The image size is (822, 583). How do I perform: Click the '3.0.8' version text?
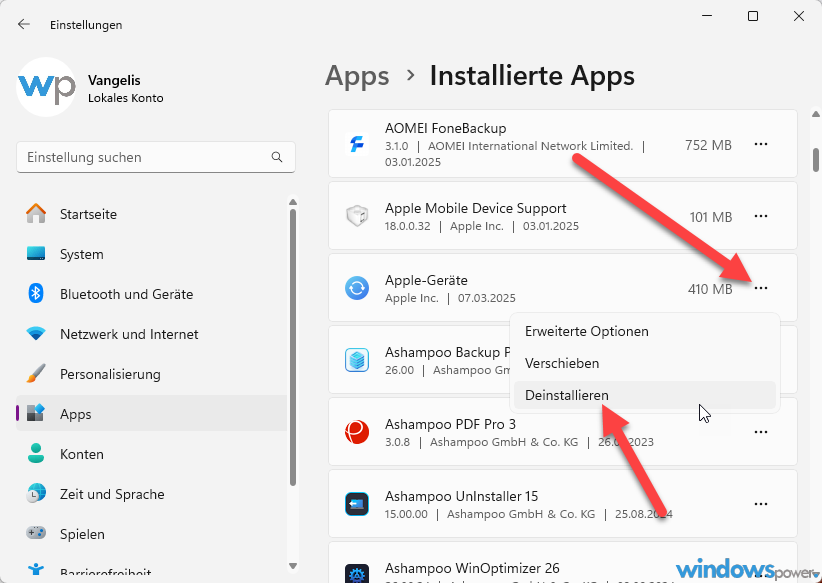pyautogui.click(x=397, y=442)
